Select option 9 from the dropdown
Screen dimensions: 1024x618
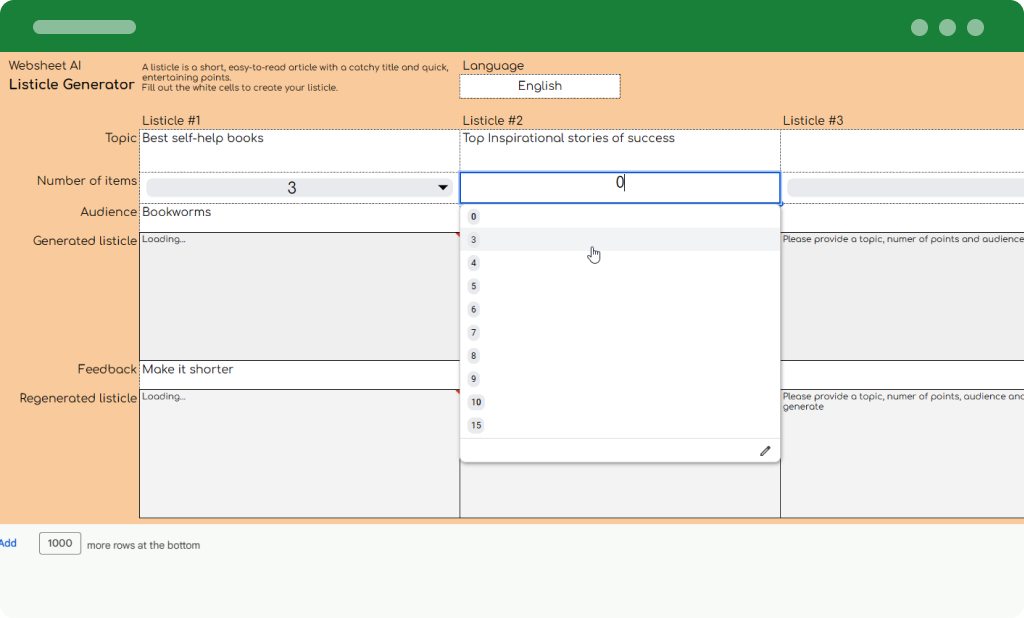coord(474,379)
